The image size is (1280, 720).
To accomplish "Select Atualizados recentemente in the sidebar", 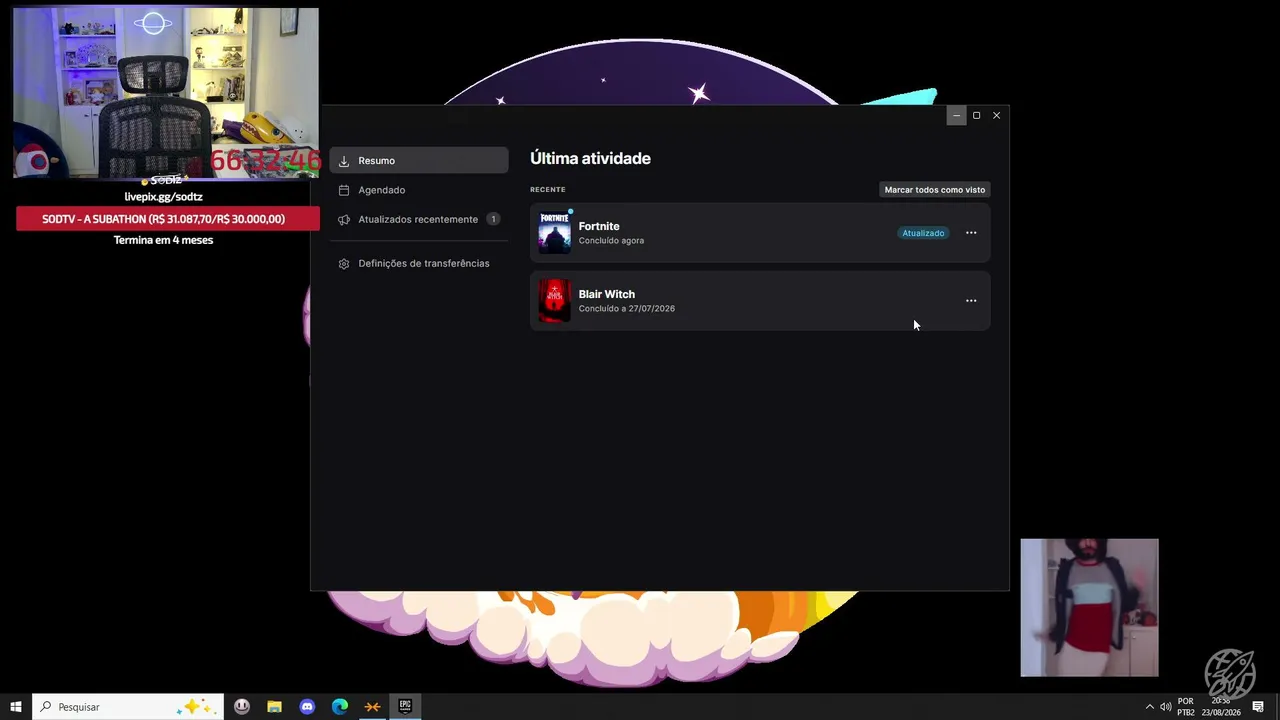I will tap(419, 219).
